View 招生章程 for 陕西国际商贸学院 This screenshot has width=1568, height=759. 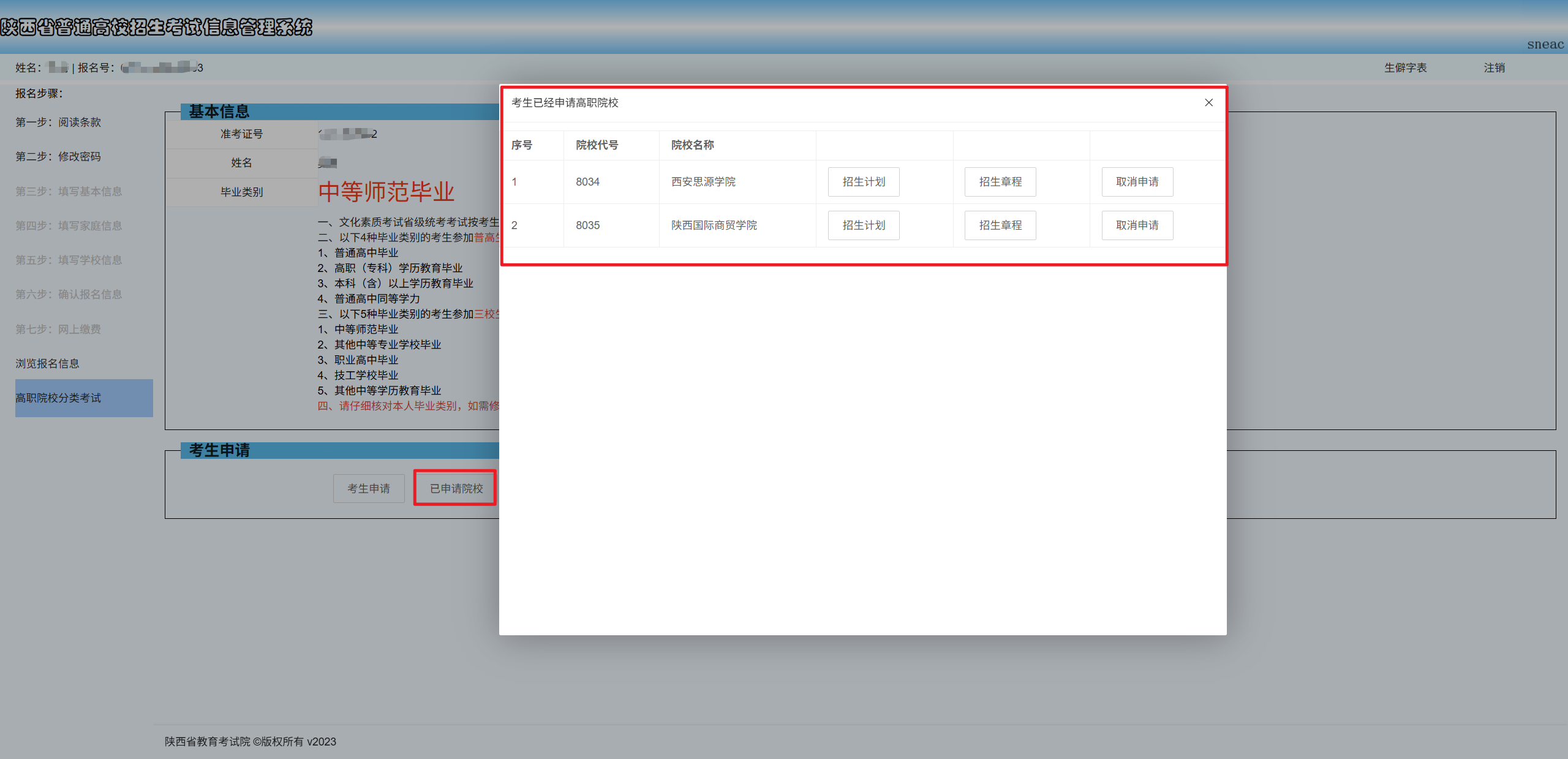coord(1000,225)
